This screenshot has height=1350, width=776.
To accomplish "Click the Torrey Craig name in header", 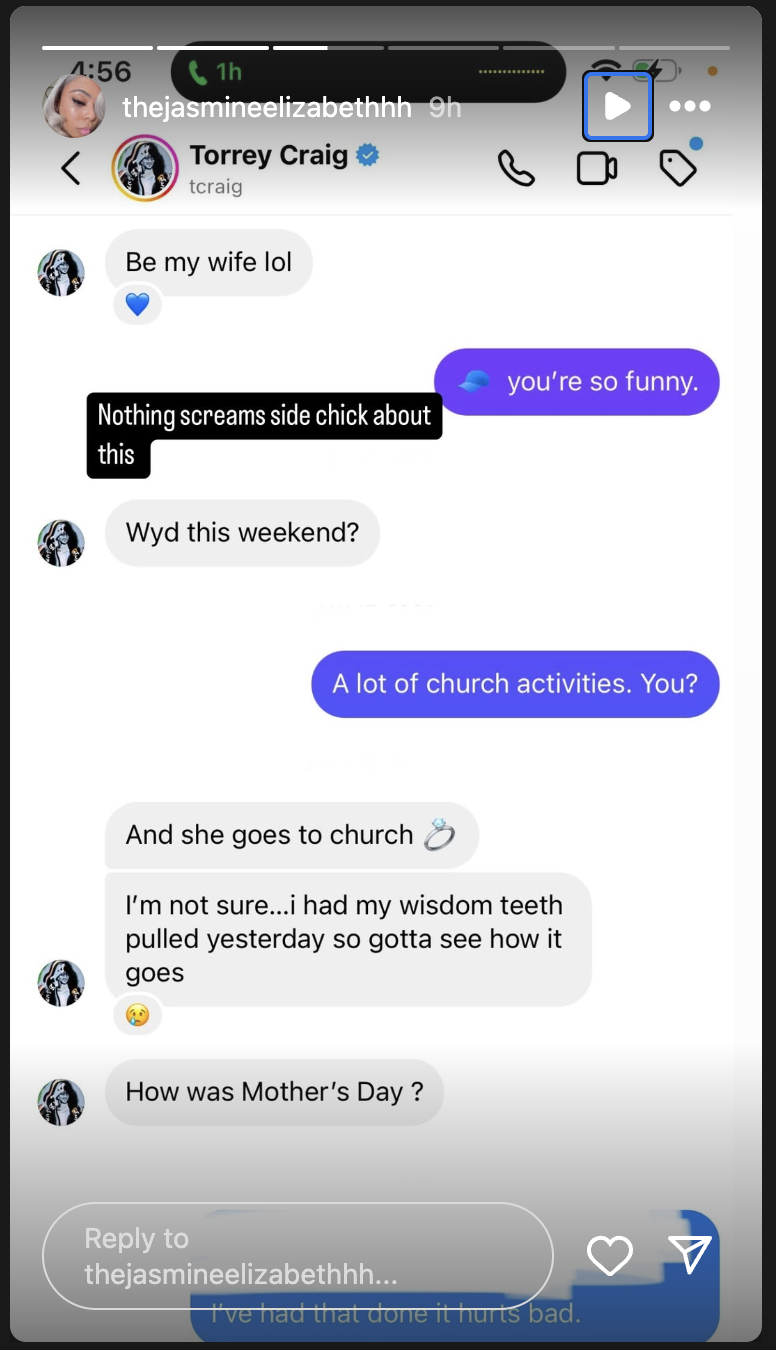I will click(269, 155).
